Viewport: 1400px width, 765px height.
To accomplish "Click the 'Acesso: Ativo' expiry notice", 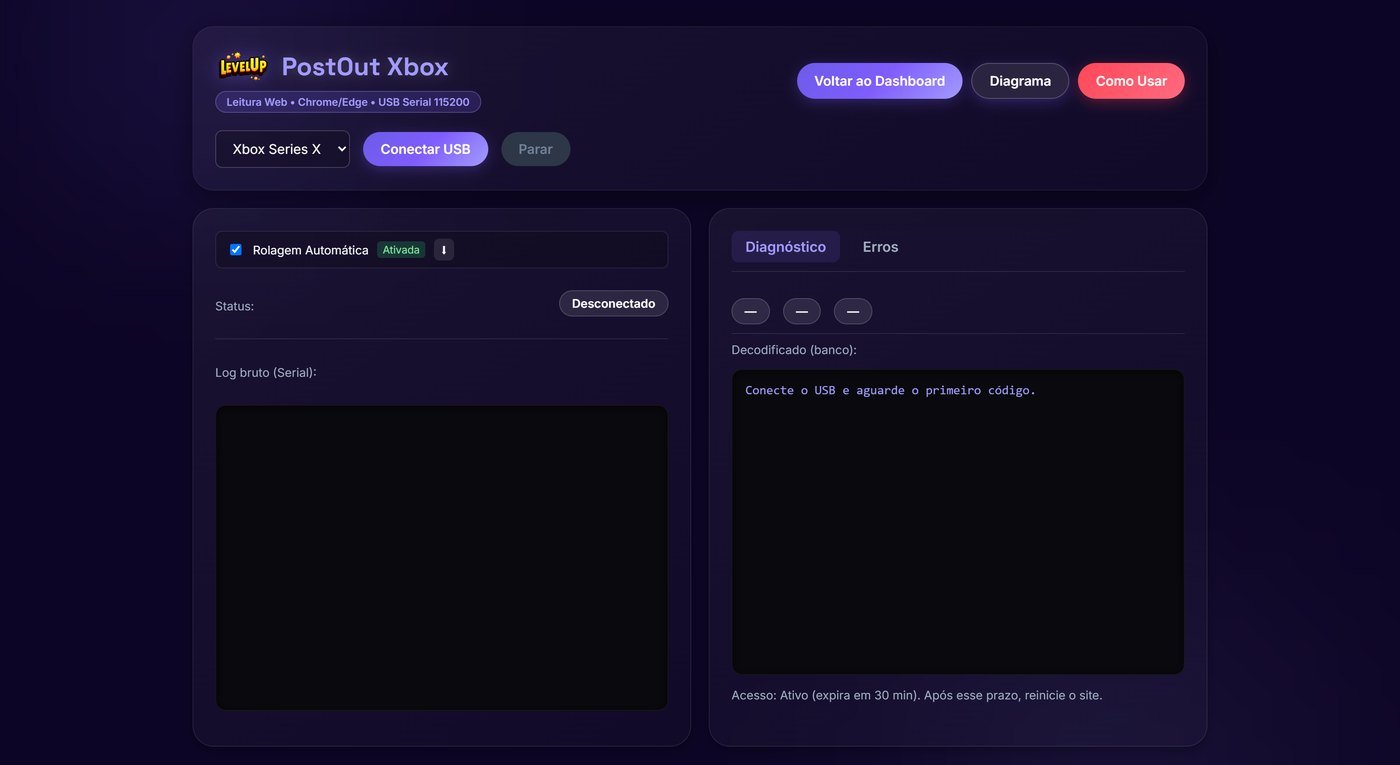I will pyautogui.click(x=917, y=695).
